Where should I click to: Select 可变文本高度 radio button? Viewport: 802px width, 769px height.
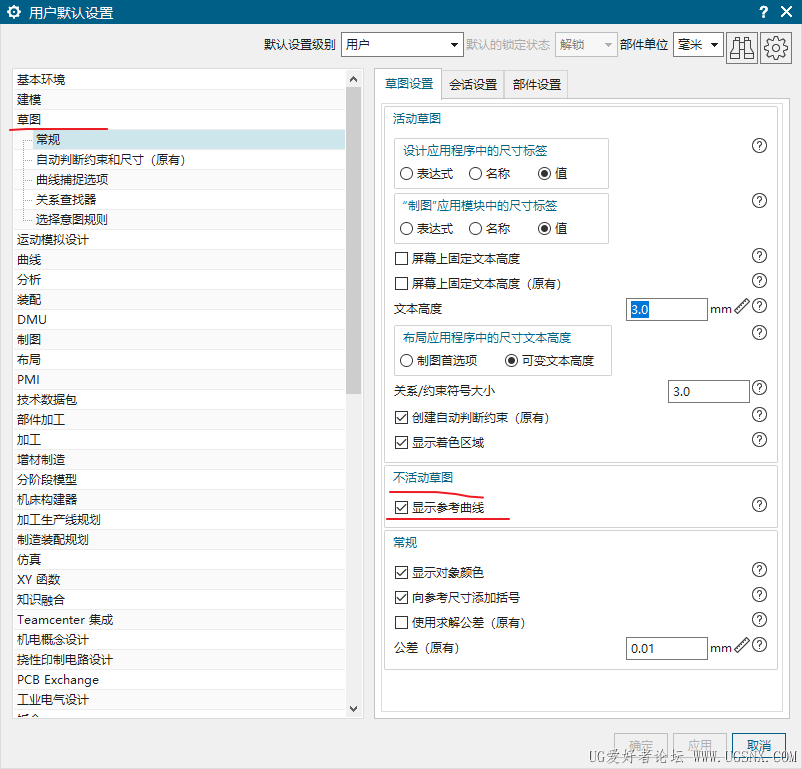pos(511,361)
